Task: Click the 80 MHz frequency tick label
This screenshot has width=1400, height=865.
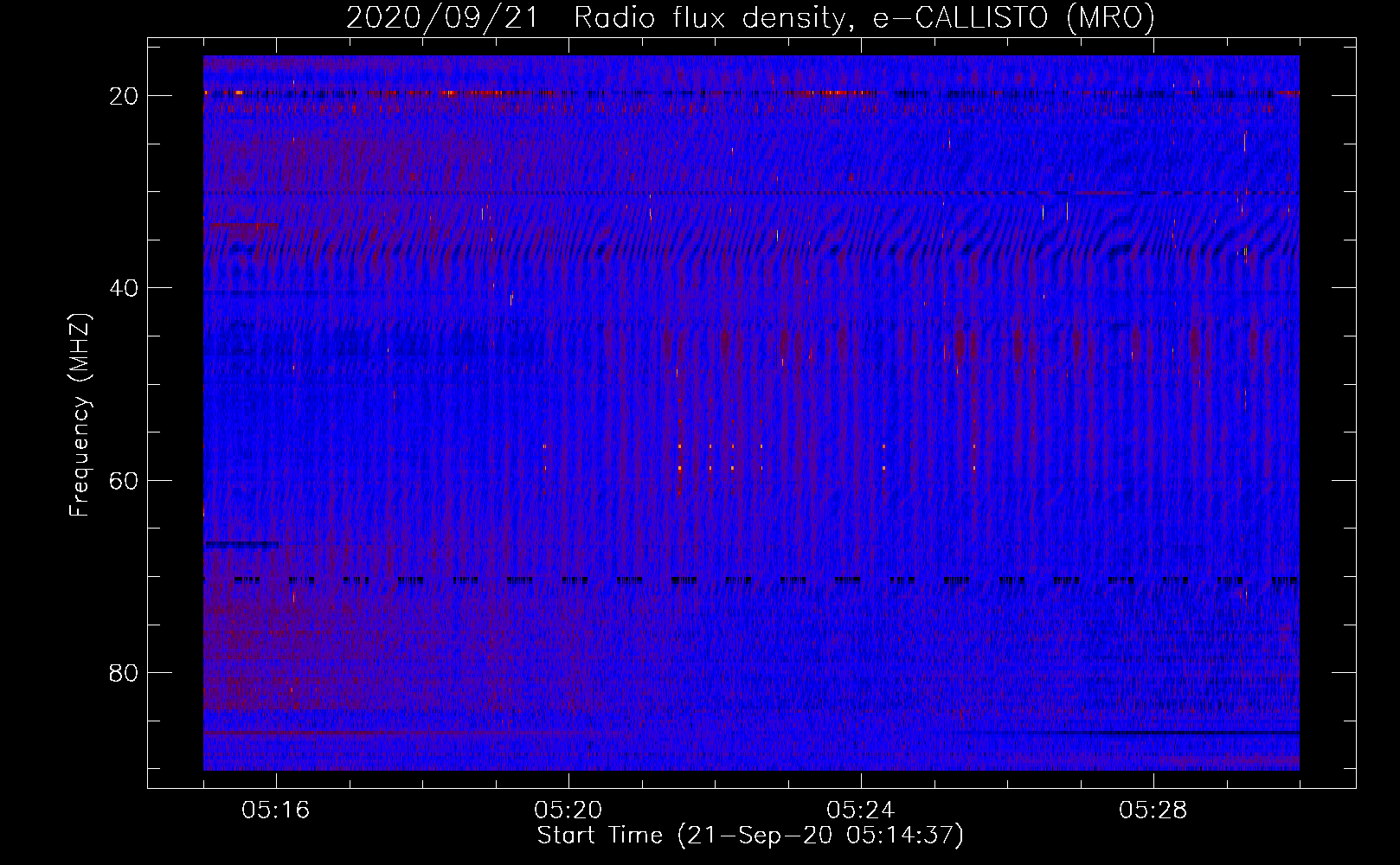Action: click(124, 673)
